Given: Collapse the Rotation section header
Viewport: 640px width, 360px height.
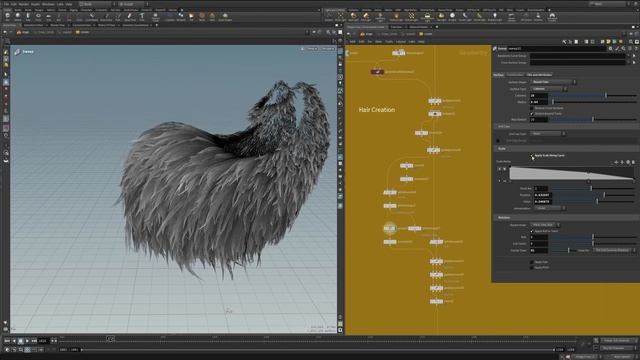Looking at the screenshot, I should coord(565,218).
